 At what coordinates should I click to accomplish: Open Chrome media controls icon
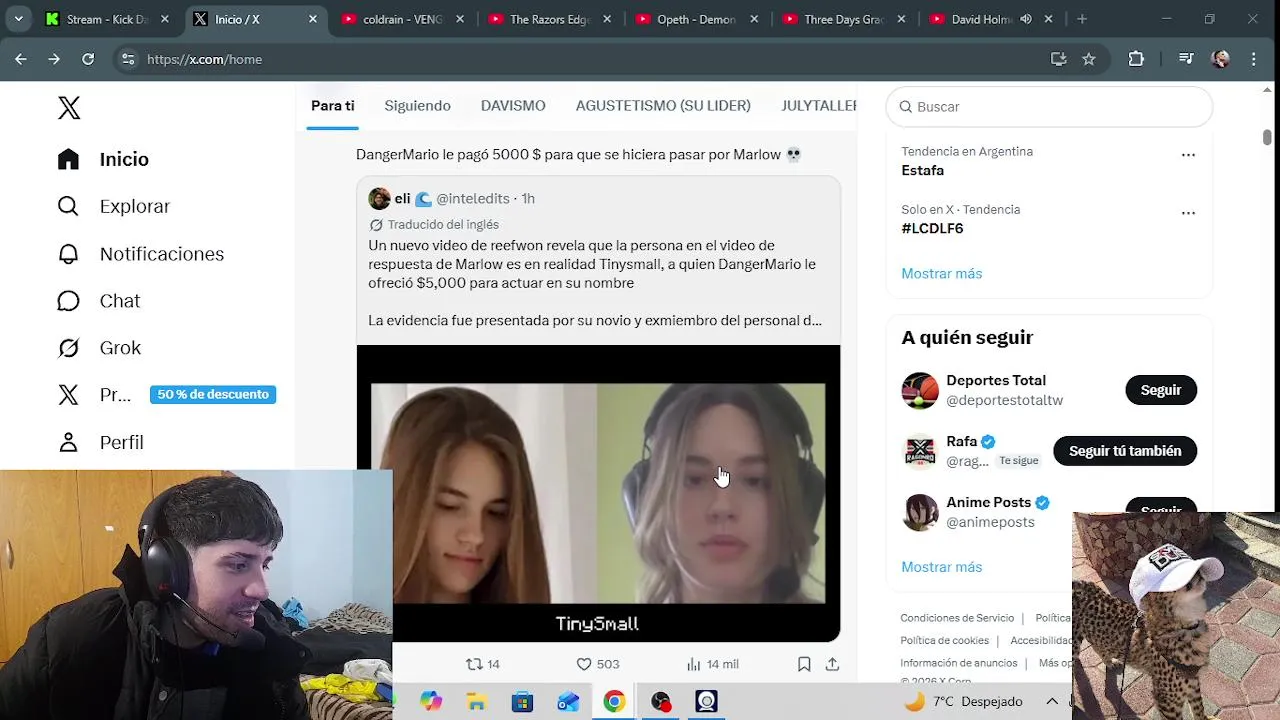pos(1186,59)
